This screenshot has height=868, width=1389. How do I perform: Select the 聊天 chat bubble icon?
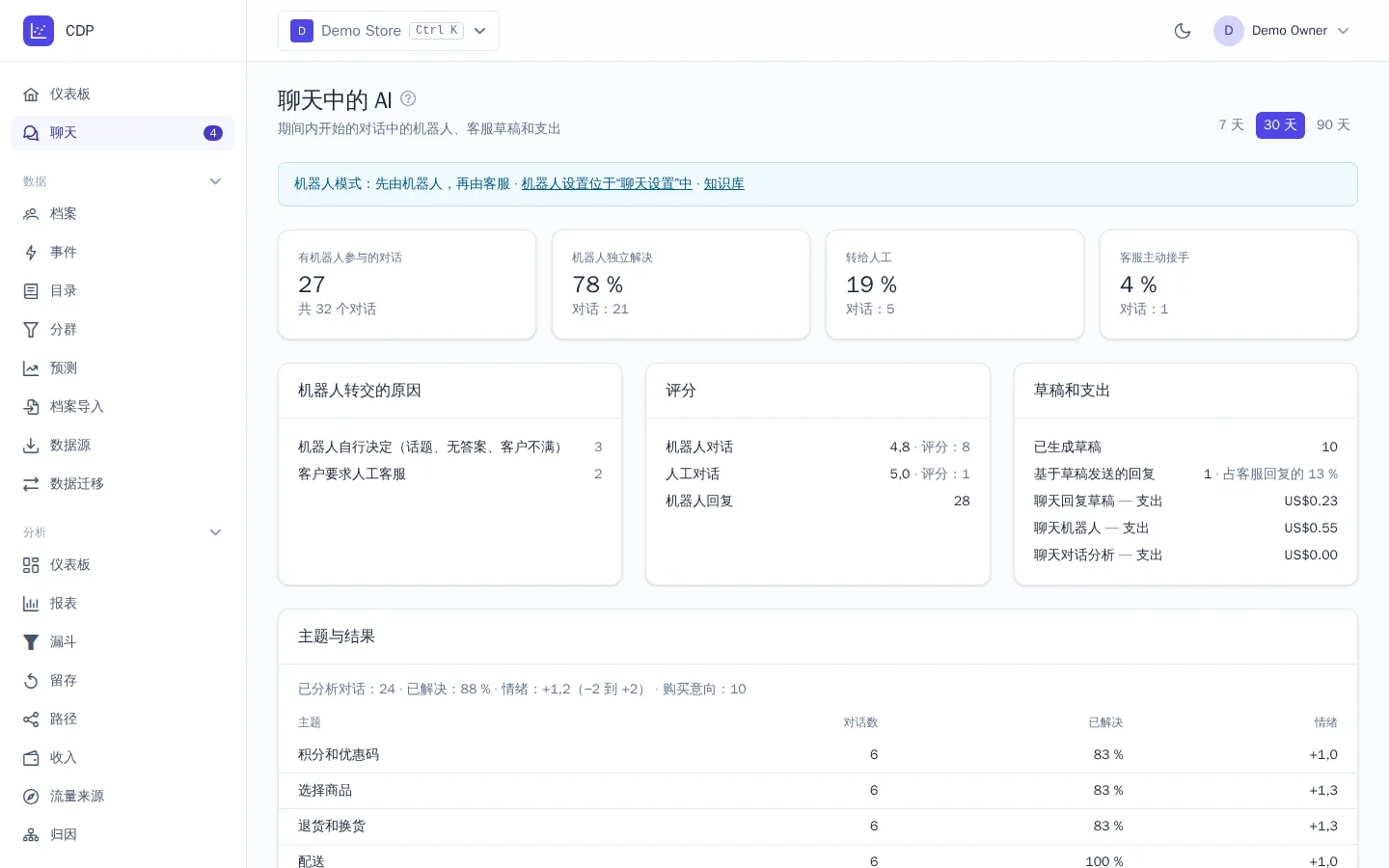[31, 133]
